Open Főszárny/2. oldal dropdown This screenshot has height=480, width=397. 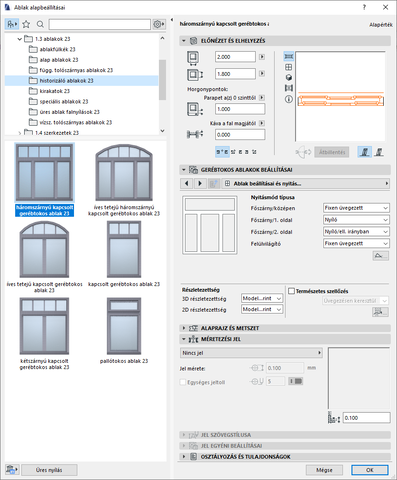356,231
